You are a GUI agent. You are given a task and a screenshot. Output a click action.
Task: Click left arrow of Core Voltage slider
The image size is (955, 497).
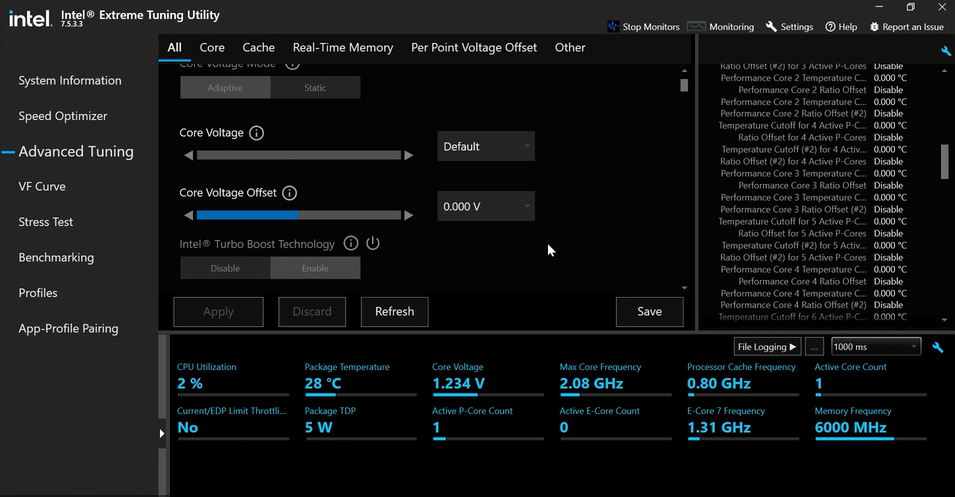click(189, 155)
